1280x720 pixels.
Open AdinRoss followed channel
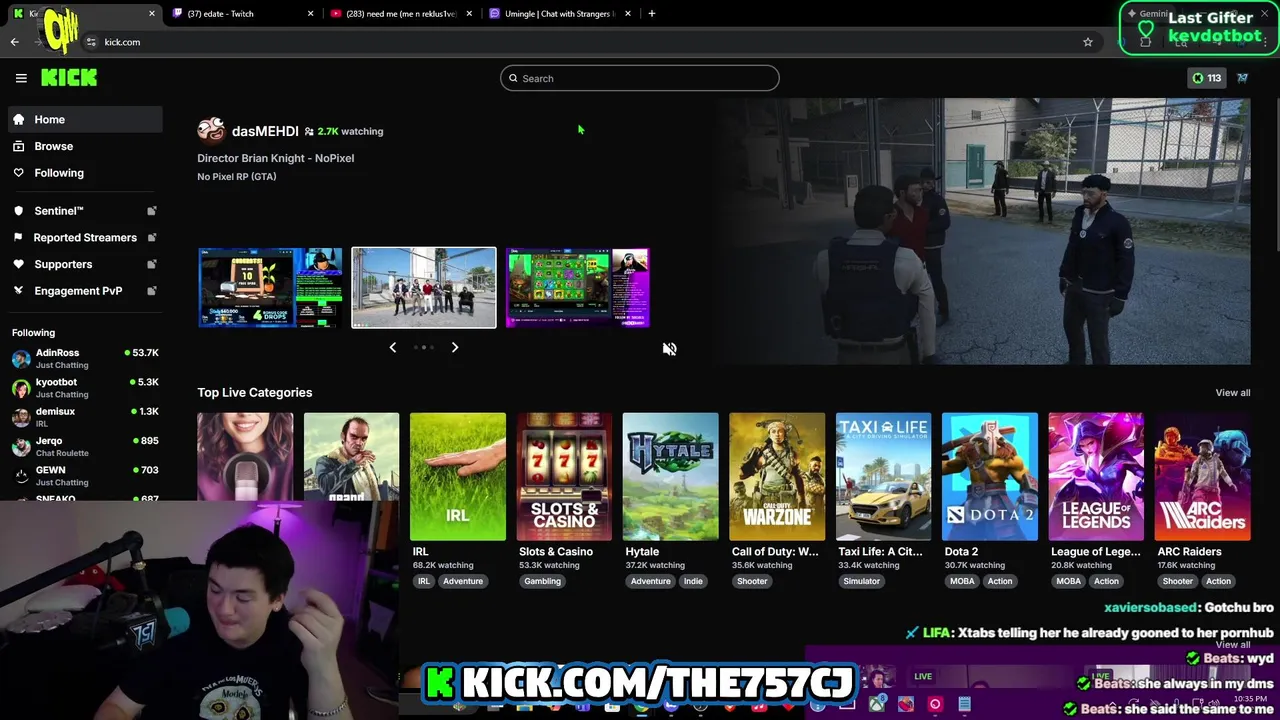pos(85,358)
